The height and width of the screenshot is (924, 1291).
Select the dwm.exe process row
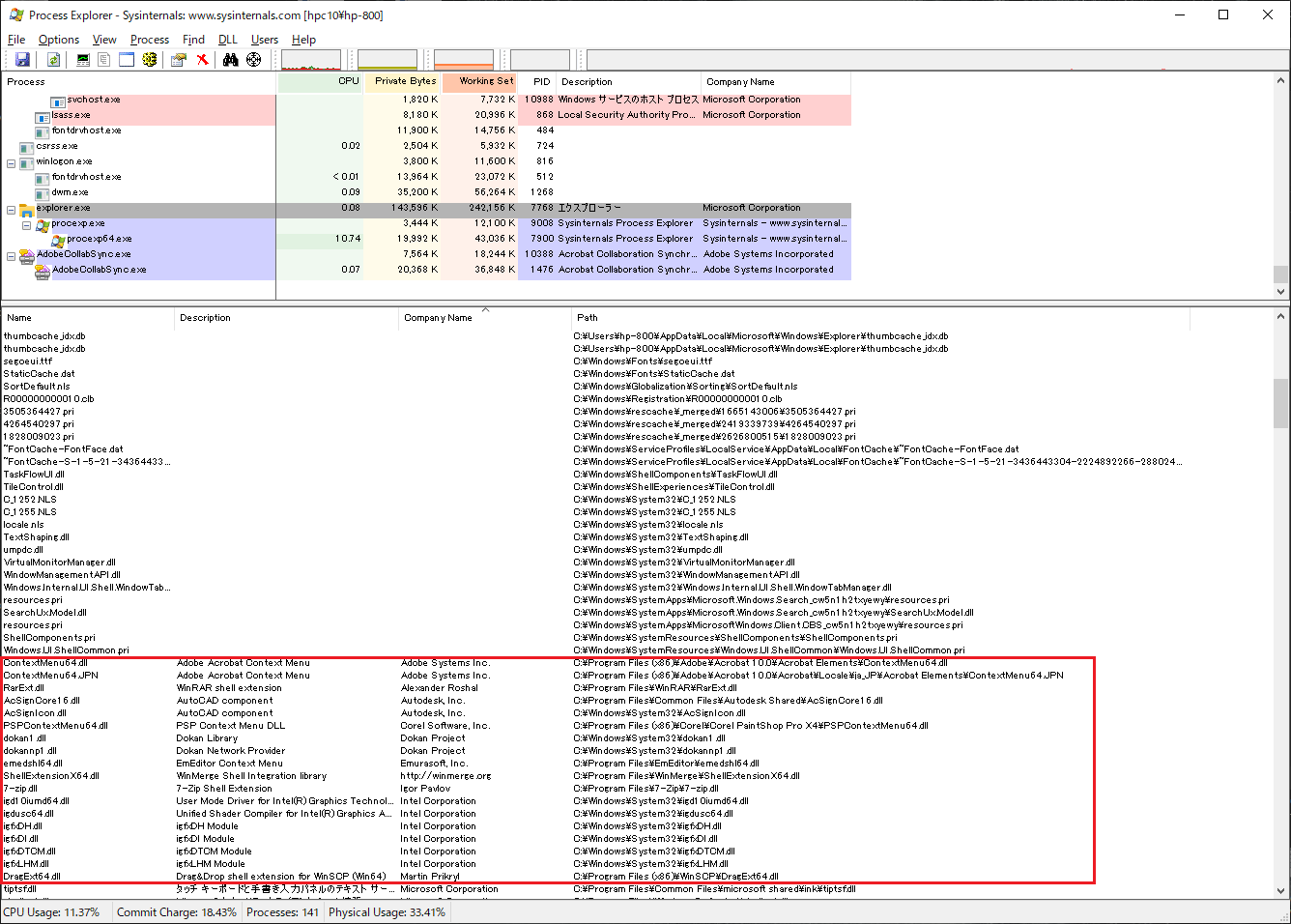point(426,192)
